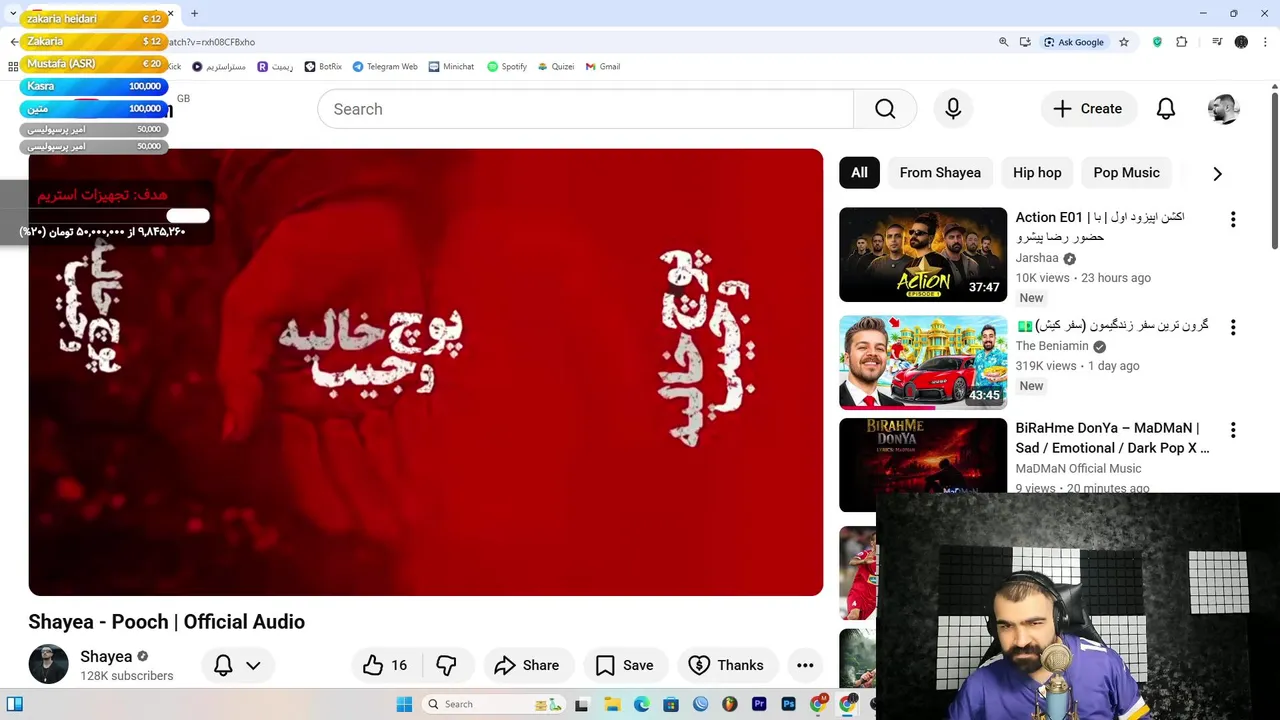Image resolution: width=1280 pixels, height=720 pixels.
Task: Start voice search with microphone icon
Action: 953,109
